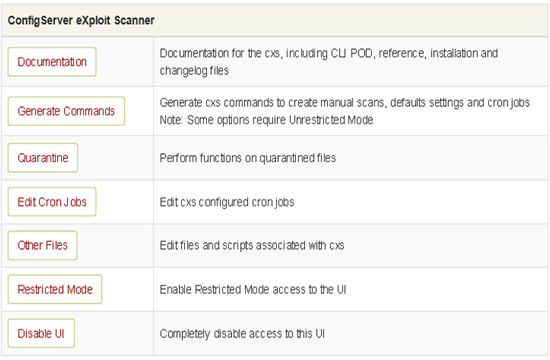This screenshot has width=550, height=360.
Task: Click the words 'Unrestricted Mode' in the note
Action: [x=331, y=120]
